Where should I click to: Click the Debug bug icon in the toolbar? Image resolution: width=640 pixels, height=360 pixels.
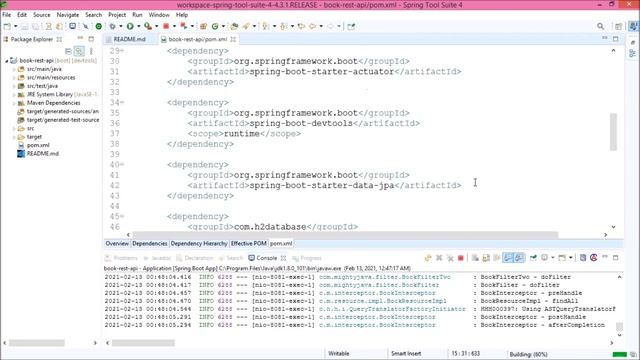112,26
